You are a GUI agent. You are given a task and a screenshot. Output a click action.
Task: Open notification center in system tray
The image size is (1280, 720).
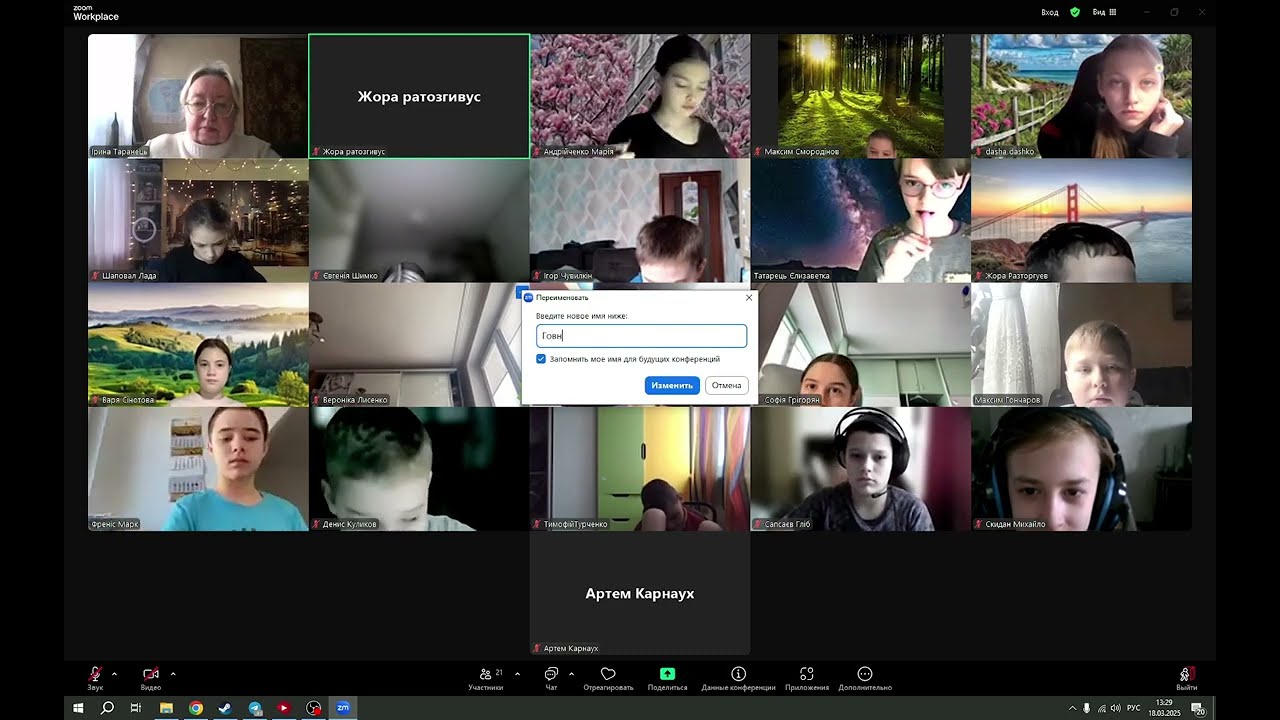coord(1198,709)
